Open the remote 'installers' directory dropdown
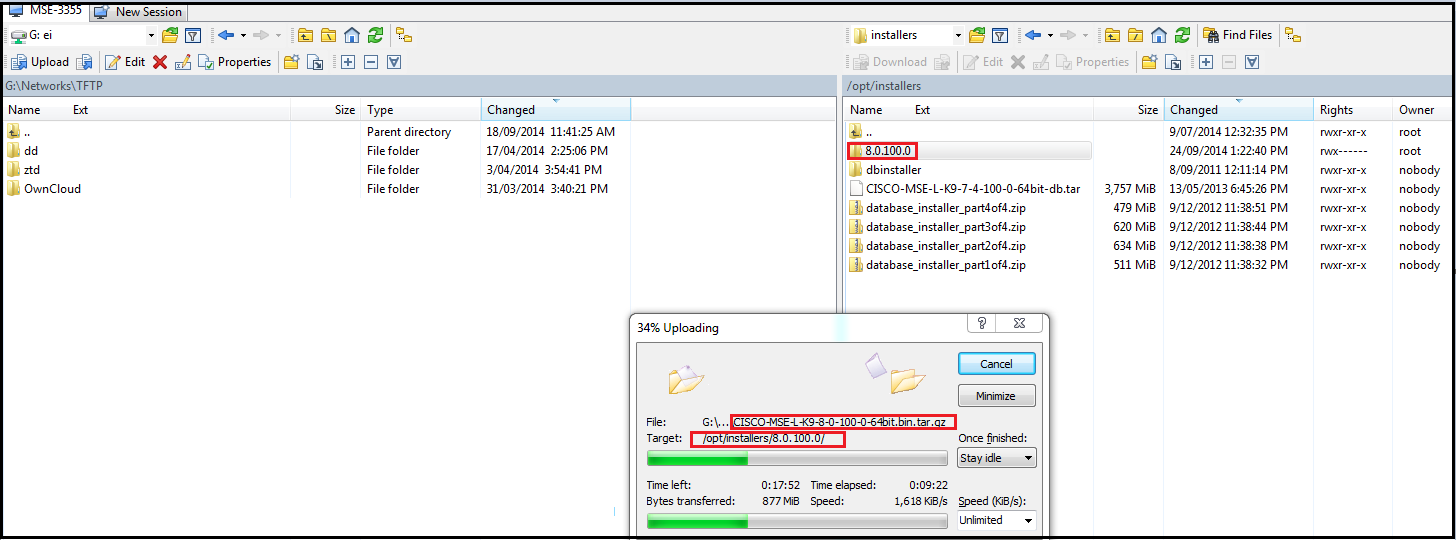The width and height of the screenshot is (1456, 540). pos(957,35)
